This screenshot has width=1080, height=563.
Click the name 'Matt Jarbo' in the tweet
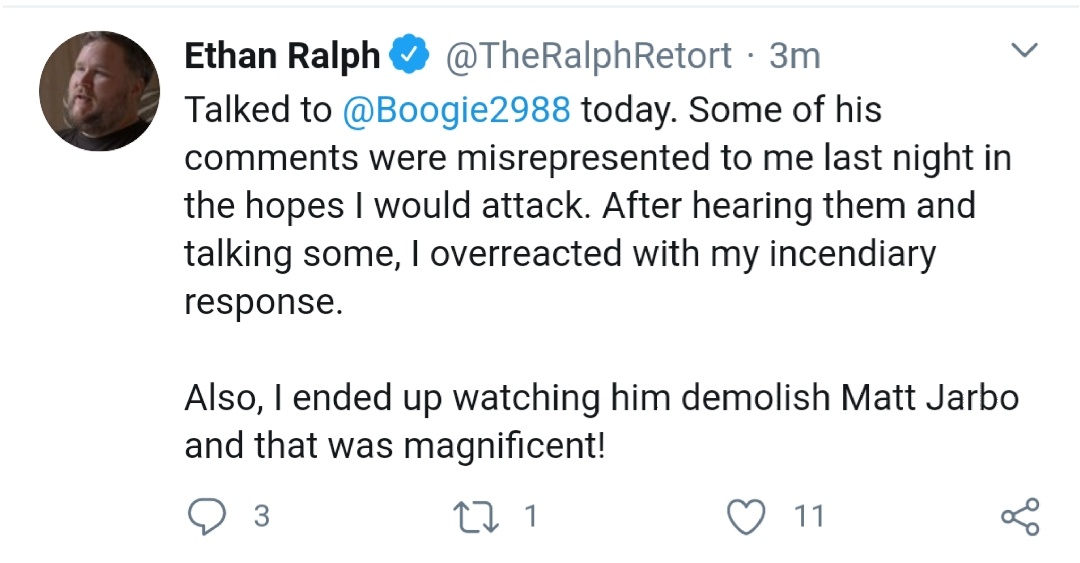(x=930, y=398)
